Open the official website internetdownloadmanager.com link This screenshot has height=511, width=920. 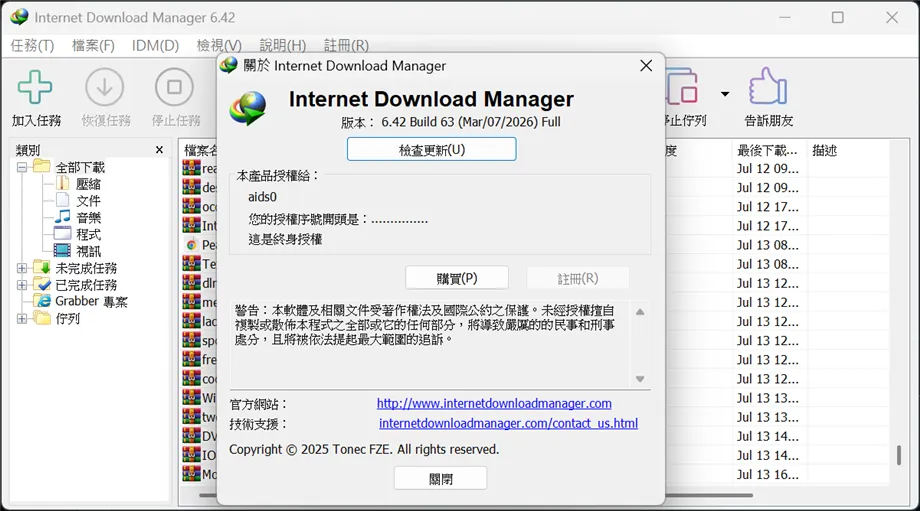click(494, 404)
